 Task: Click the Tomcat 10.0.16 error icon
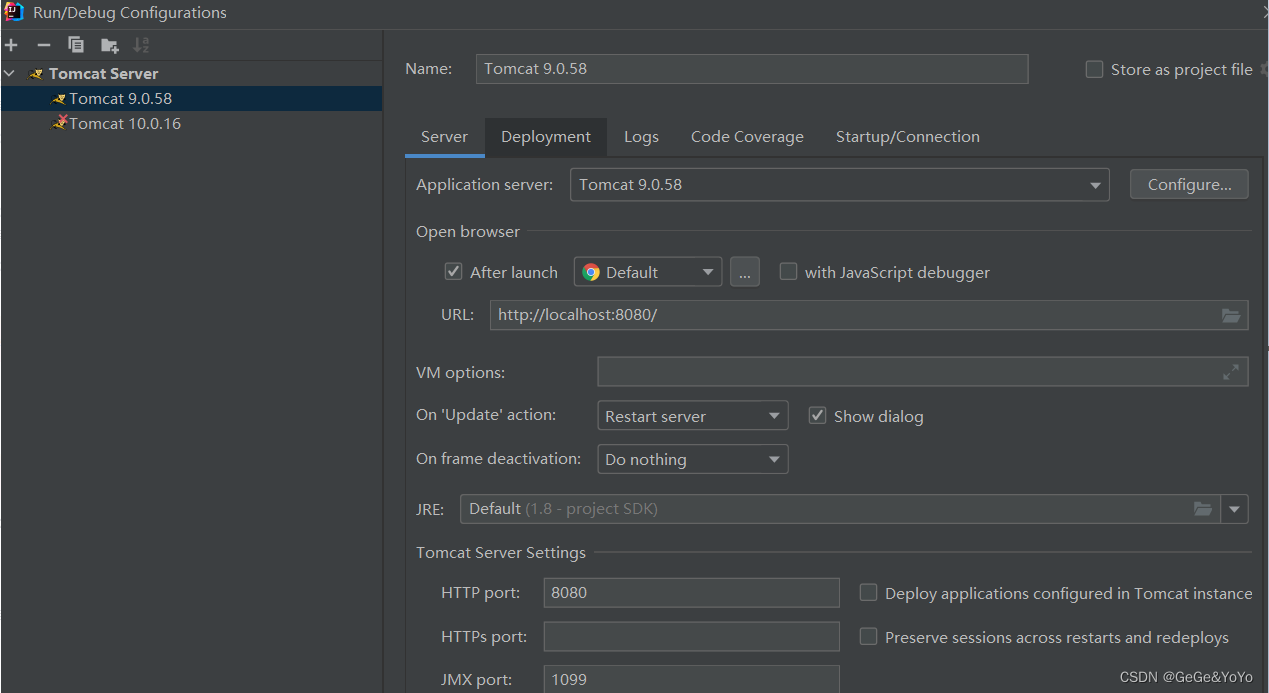(x=60, y=123)
